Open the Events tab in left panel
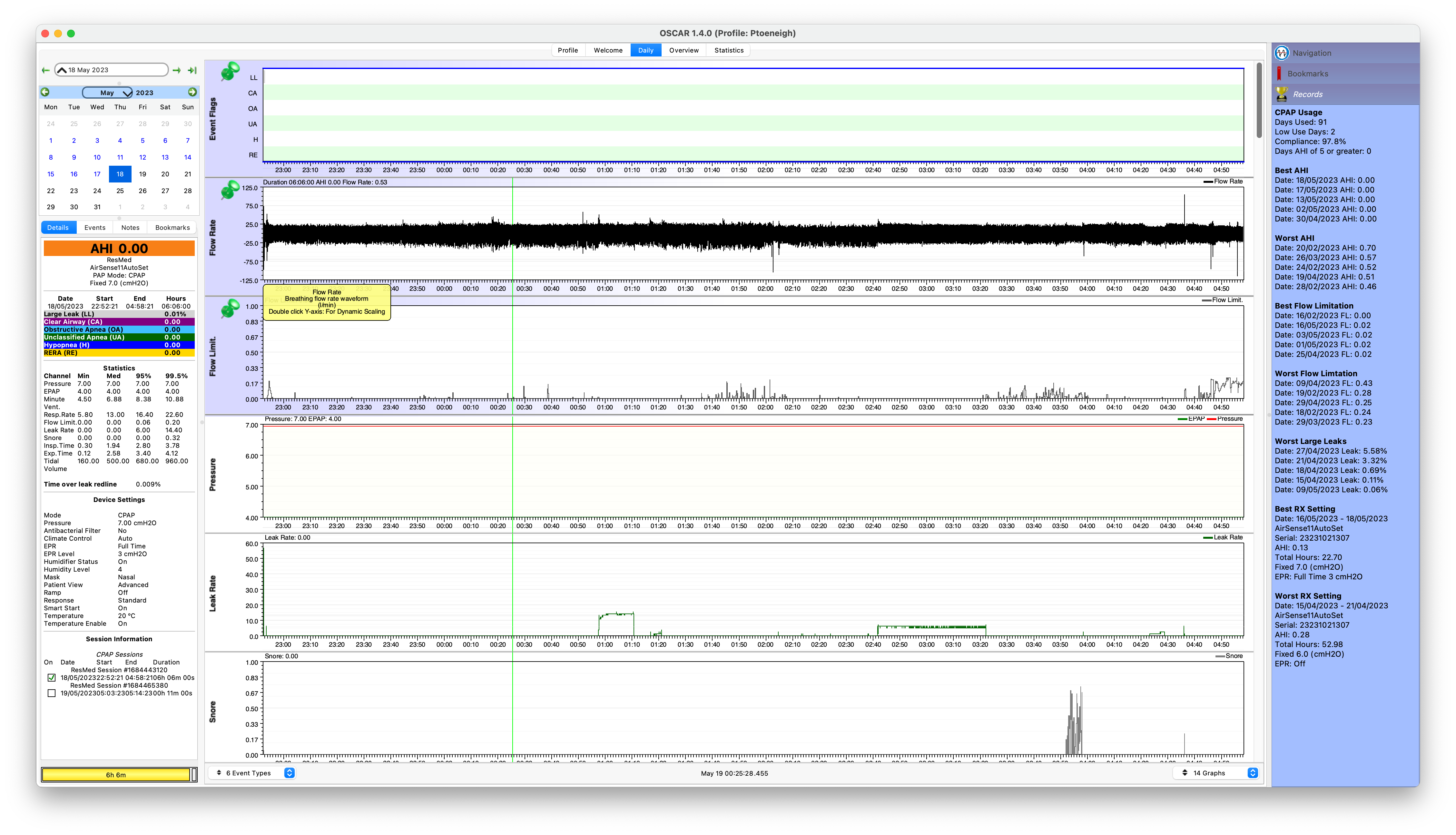The image size is (1456, 835). (94, 228)
